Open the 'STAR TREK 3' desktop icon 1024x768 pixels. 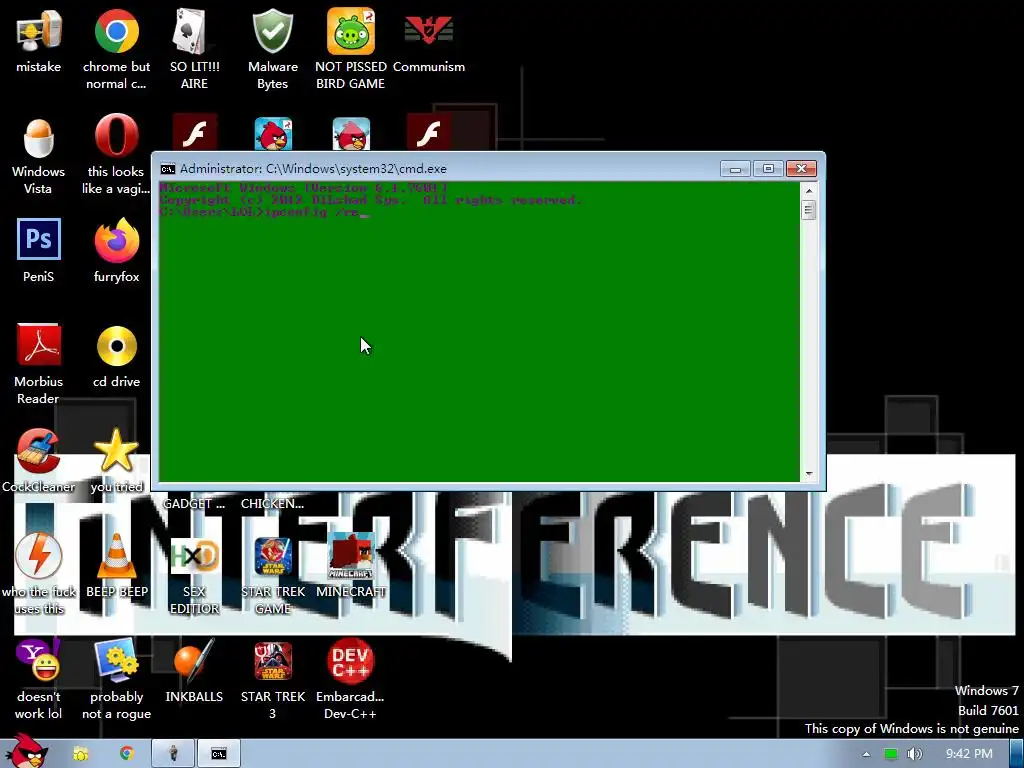pos(273,661)
